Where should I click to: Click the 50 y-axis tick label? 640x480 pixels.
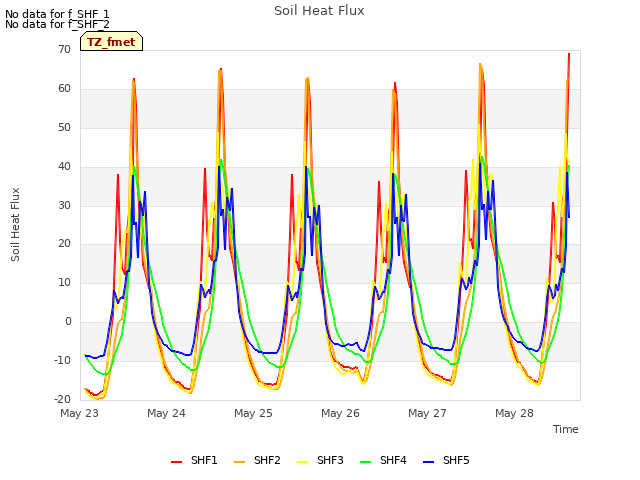coord(64,128)
